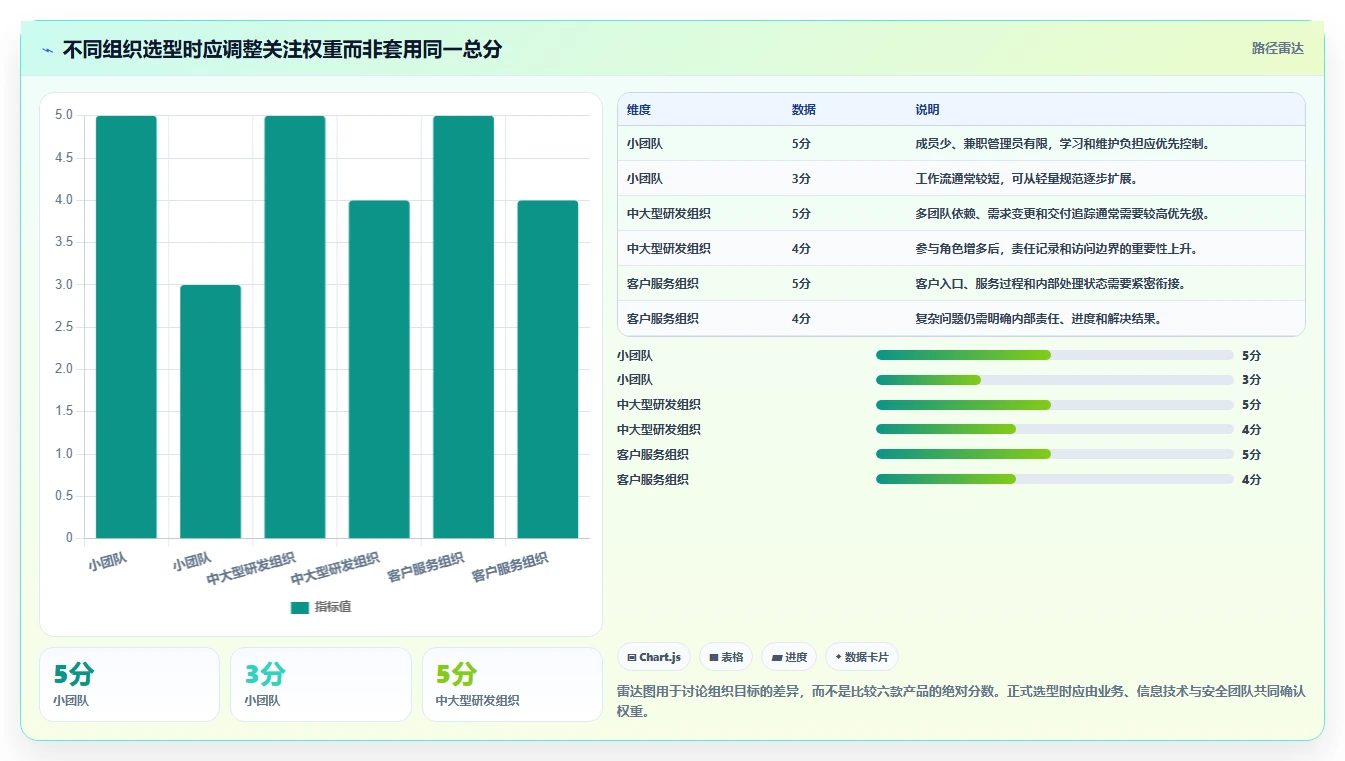Click the 小团队 chart bar at value 5
Image resolution: width=1345 pixels, height=761 pixels.
pos(127,327)
